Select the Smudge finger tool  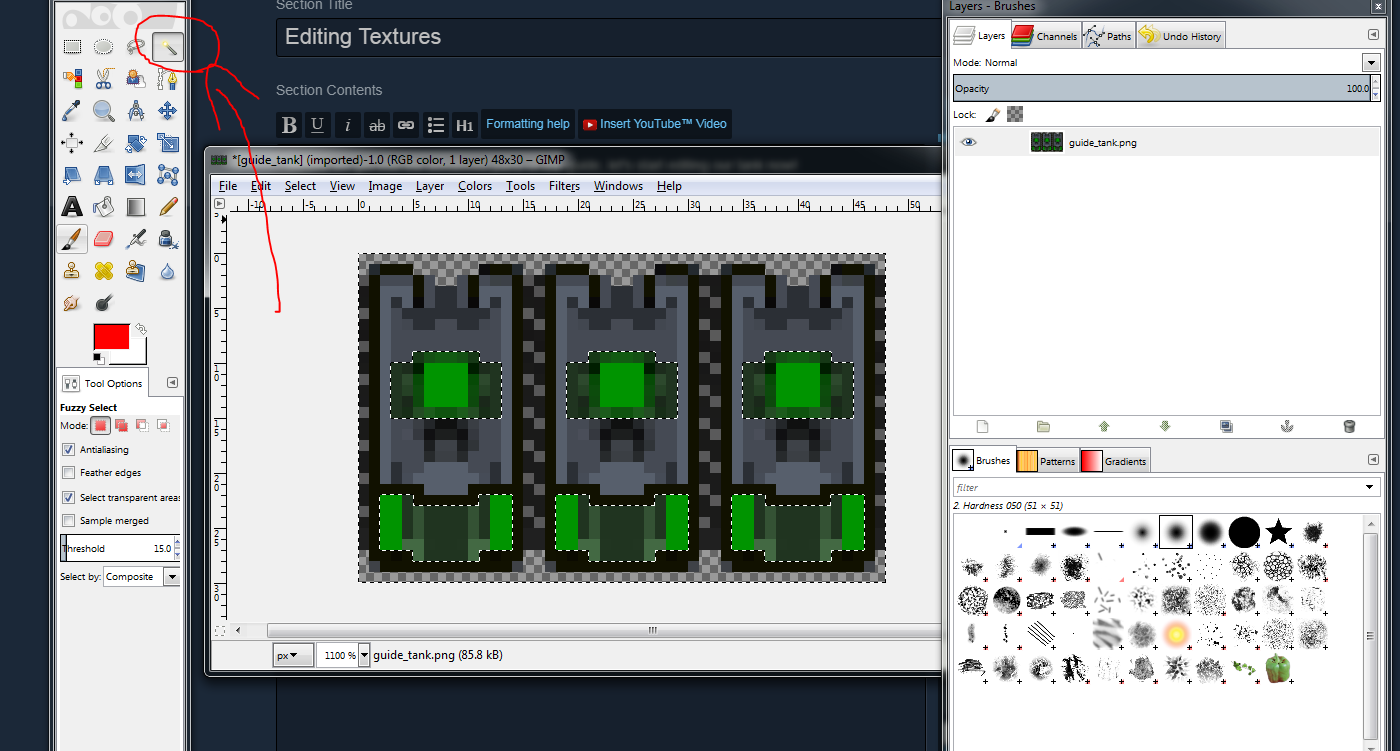(x=72, y=303)
